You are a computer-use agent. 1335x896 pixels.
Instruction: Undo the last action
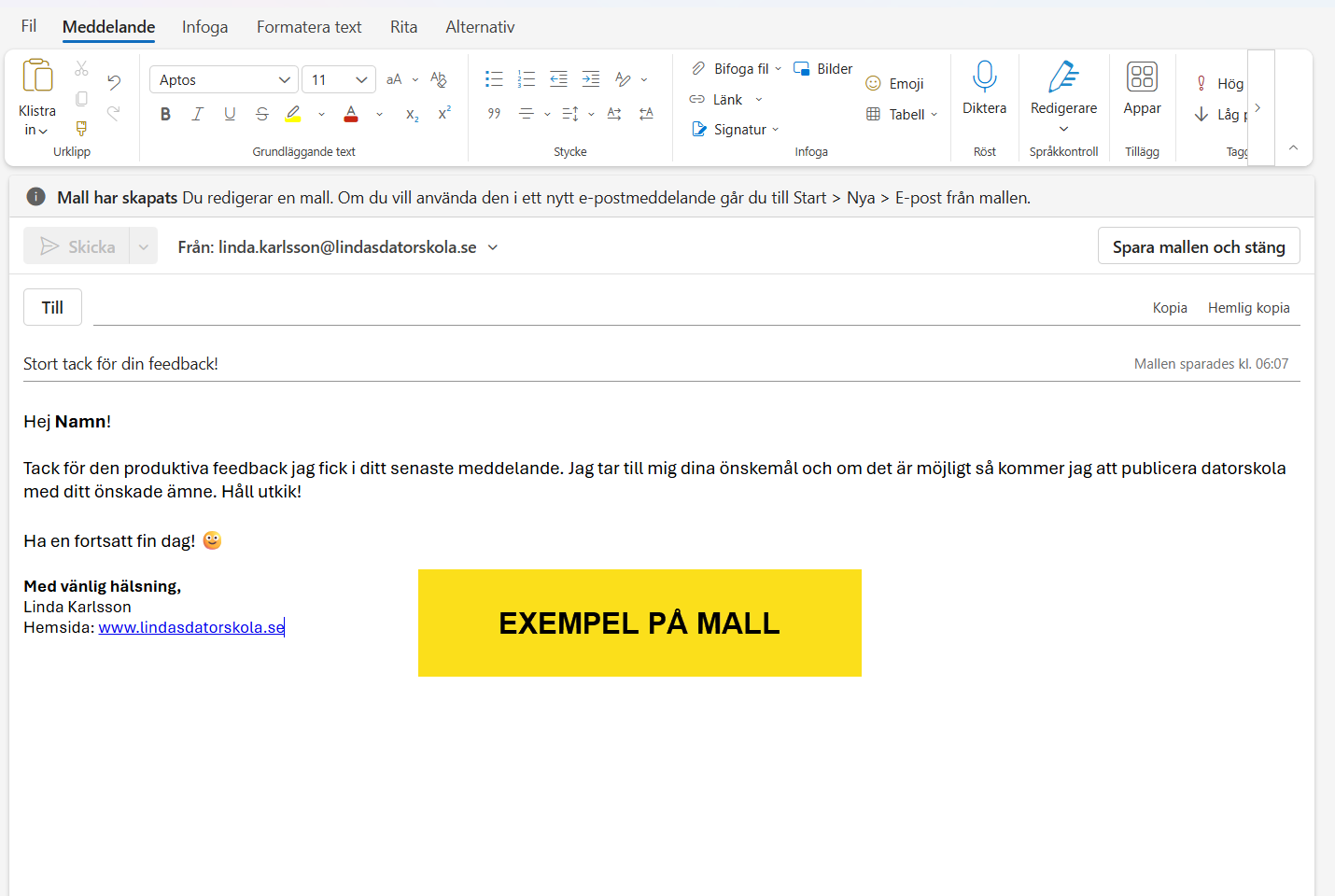coord(114,82)
